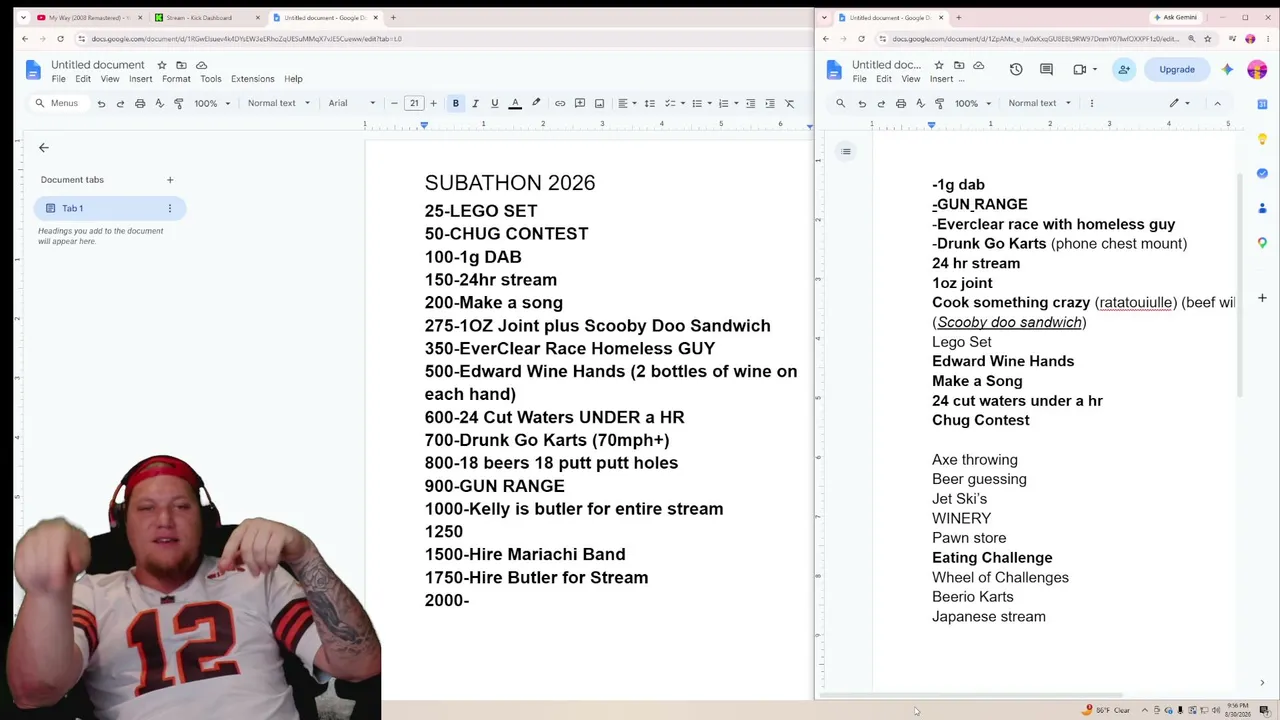Switch to the Stream - Kick Dashboard browser tab

click(206, 17)
